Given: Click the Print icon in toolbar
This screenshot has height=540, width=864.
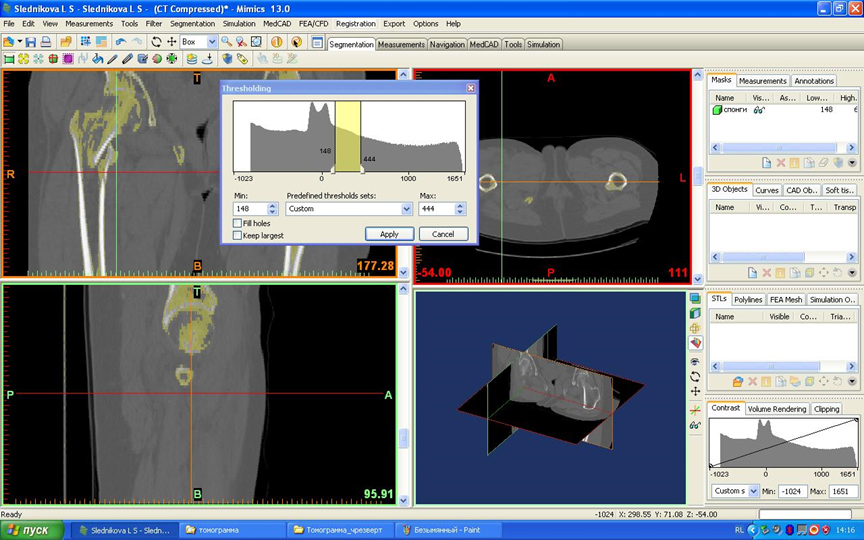Looking at the screenshot, I should [46, 42].
